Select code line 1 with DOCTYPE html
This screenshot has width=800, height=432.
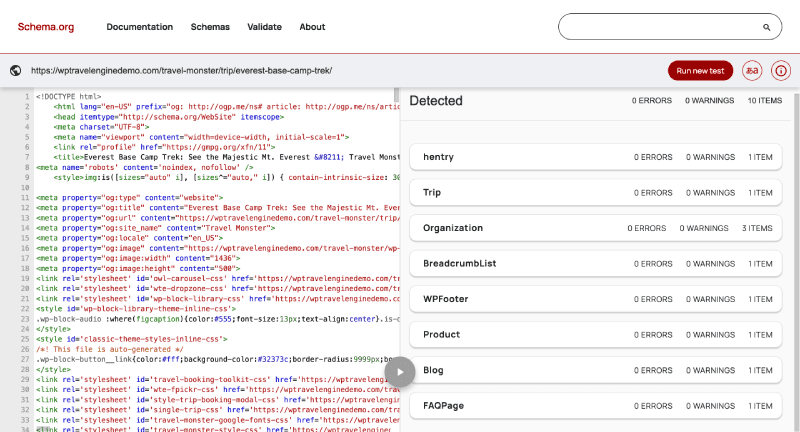(x=69, y=96)
